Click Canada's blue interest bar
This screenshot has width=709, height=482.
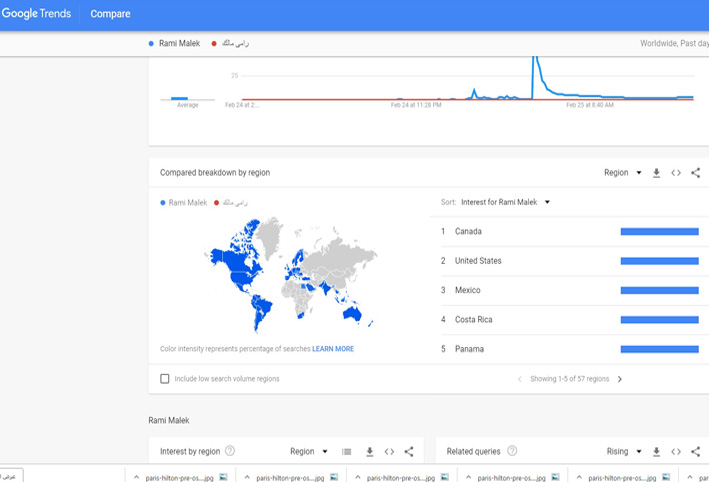[x=660, y=232]
